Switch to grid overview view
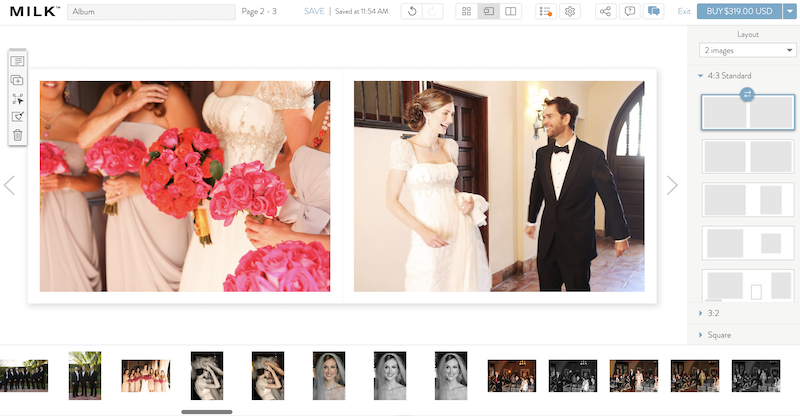Image resolution: width=800 pixels, height=416 pixels. 467,11
